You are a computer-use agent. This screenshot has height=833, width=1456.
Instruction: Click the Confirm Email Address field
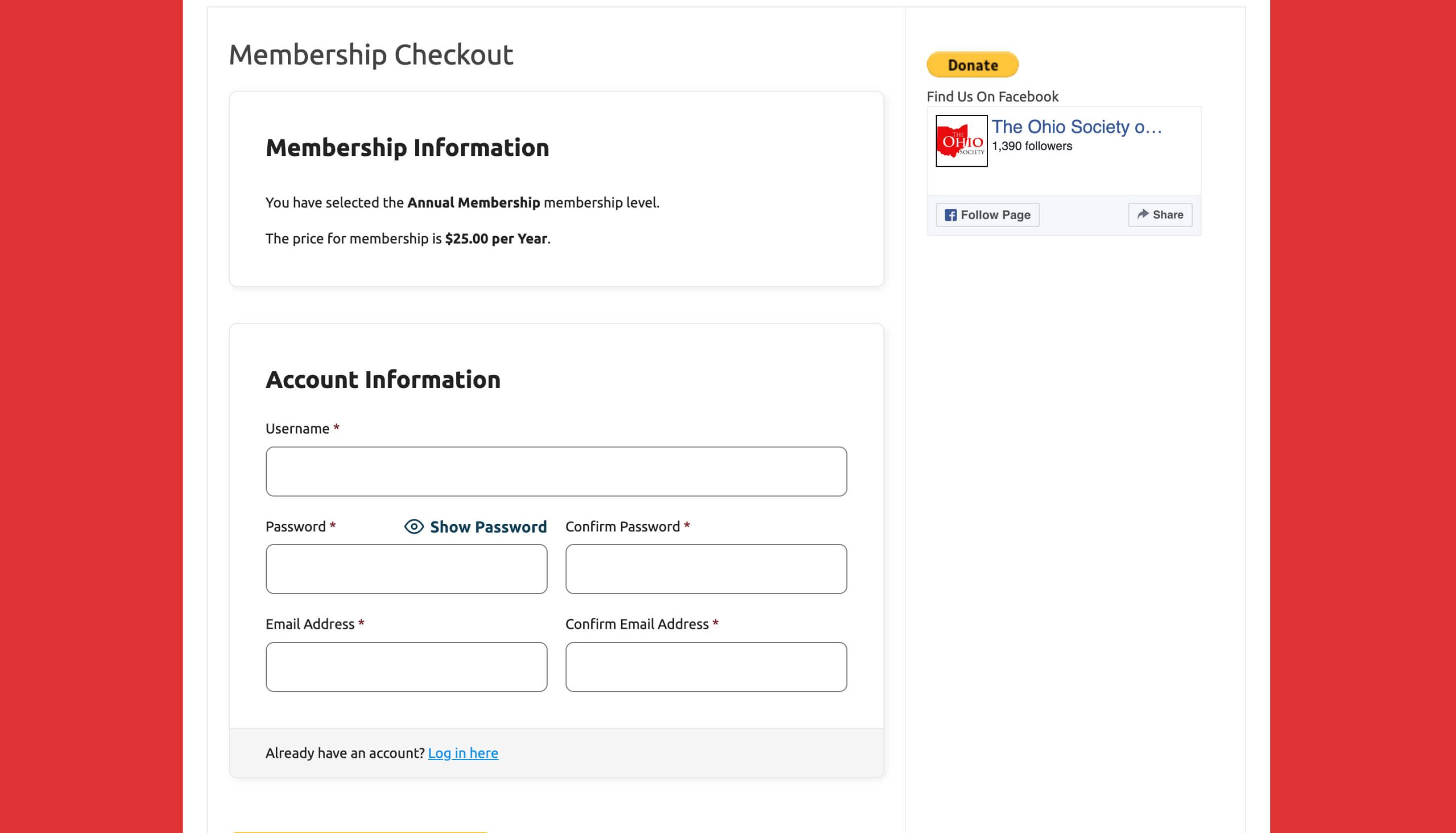pos(706,666)
